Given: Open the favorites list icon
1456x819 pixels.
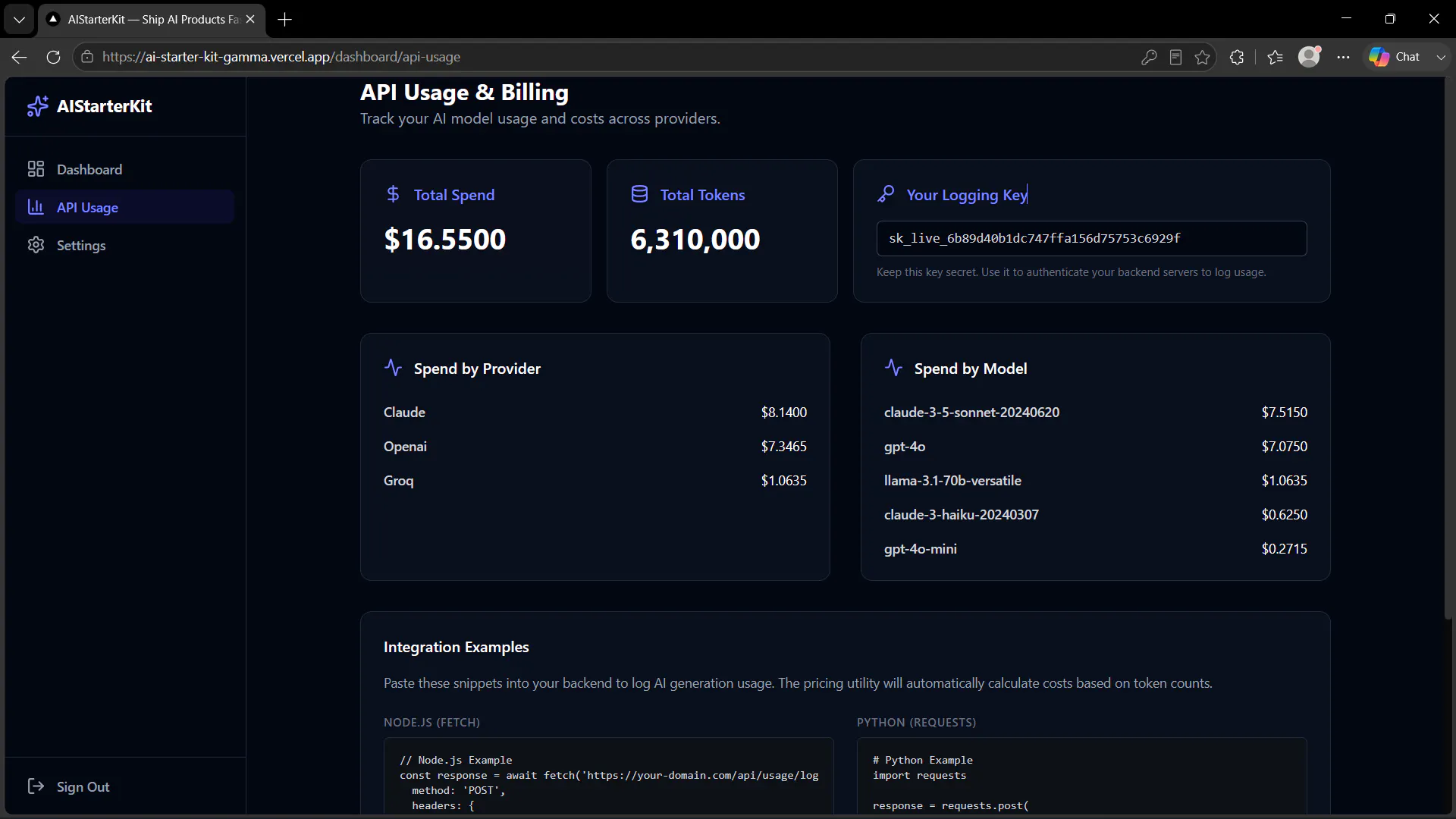Looking at the screenshot, I should pyautogui.click(x=1275, y=57).
